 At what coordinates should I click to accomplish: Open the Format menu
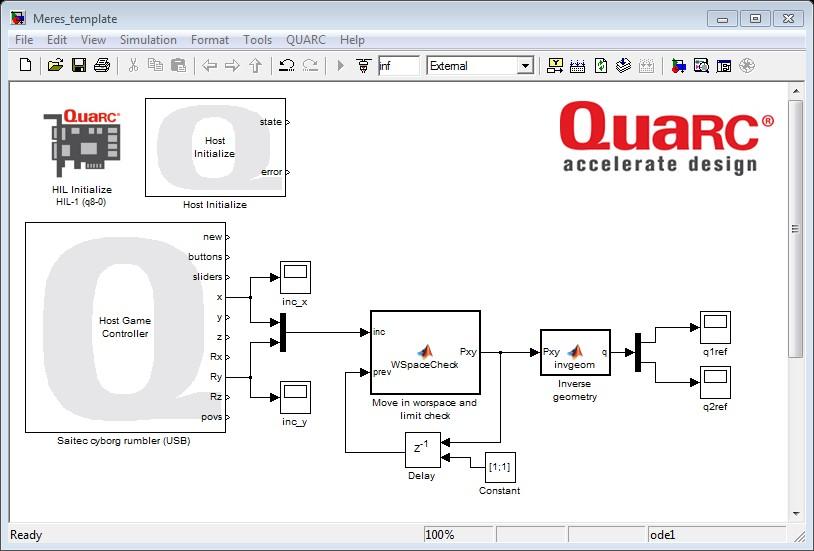210,40
